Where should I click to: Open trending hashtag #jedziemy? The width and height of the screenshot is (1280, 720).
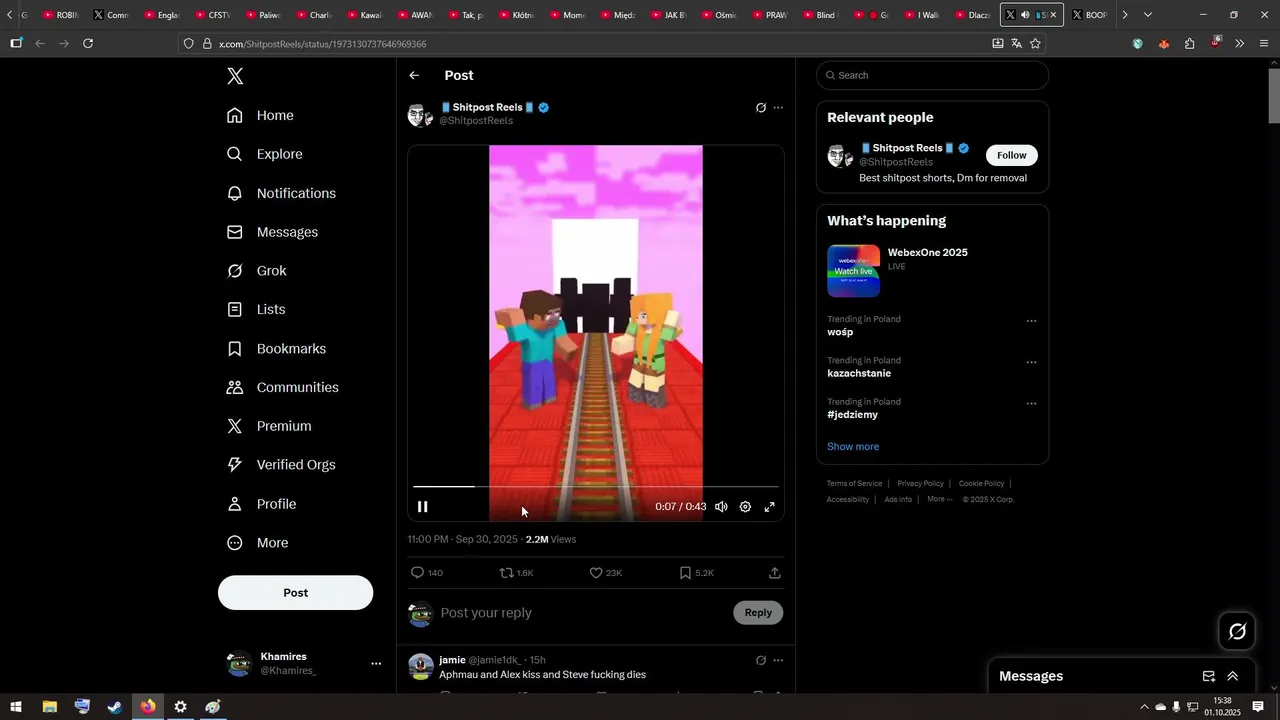[852, 415]
